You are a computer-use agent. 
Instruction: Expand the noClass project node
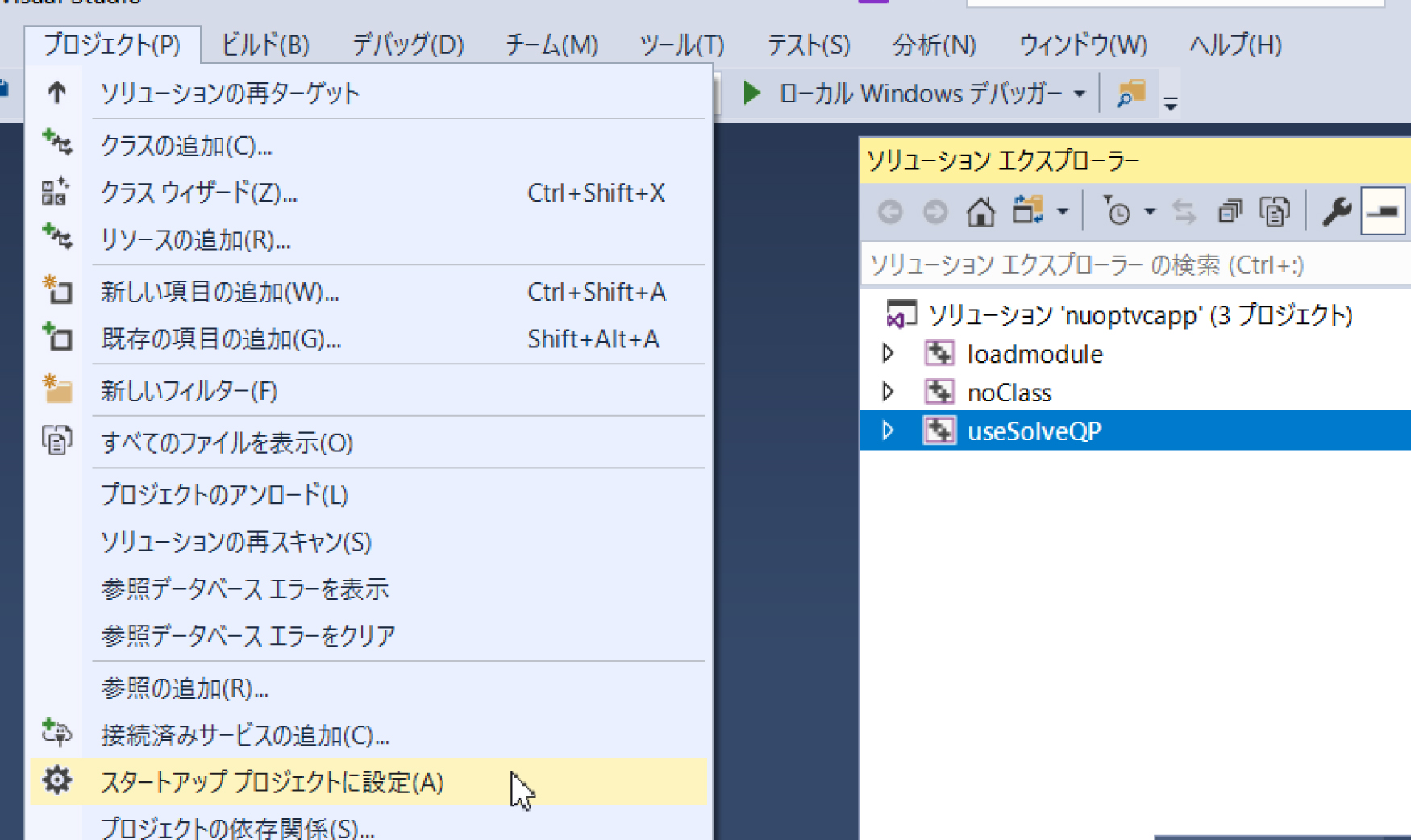click(x=888, y=392)
